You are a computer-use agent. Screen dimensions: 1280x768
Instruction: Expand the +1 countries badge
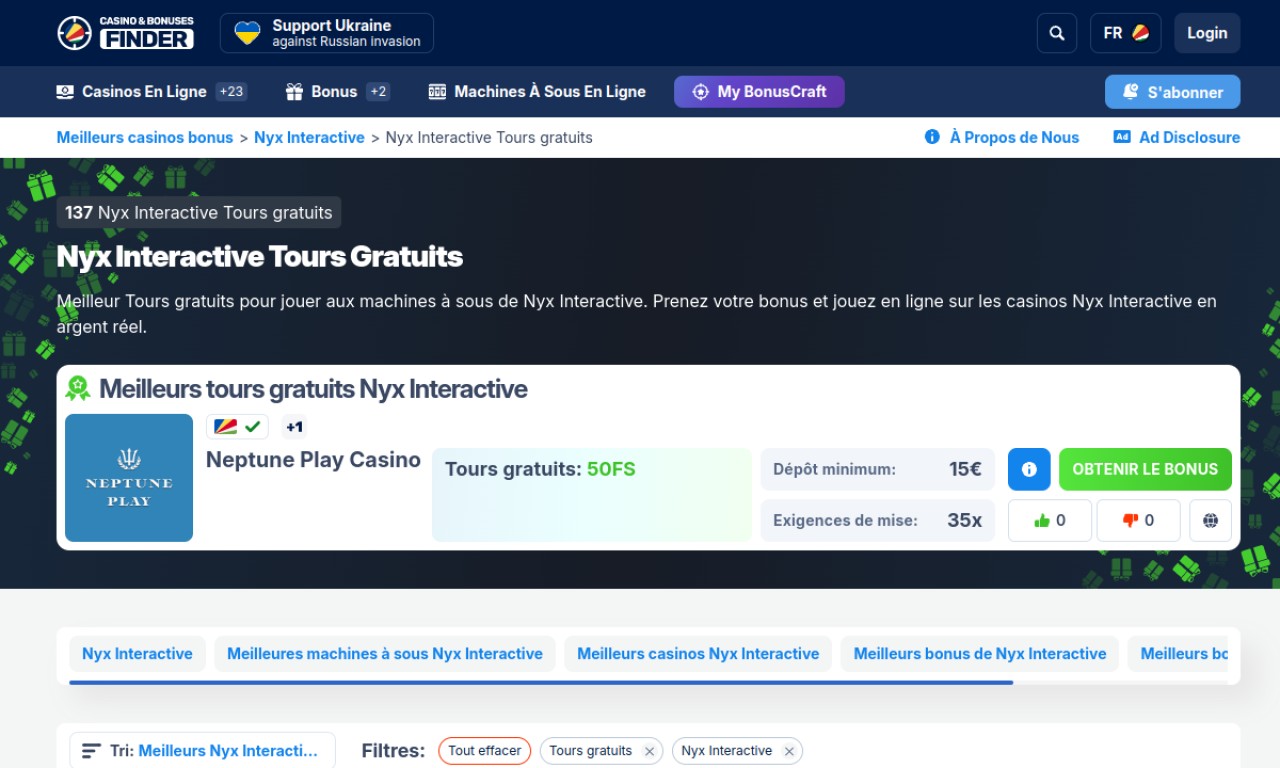coord(294,427)
